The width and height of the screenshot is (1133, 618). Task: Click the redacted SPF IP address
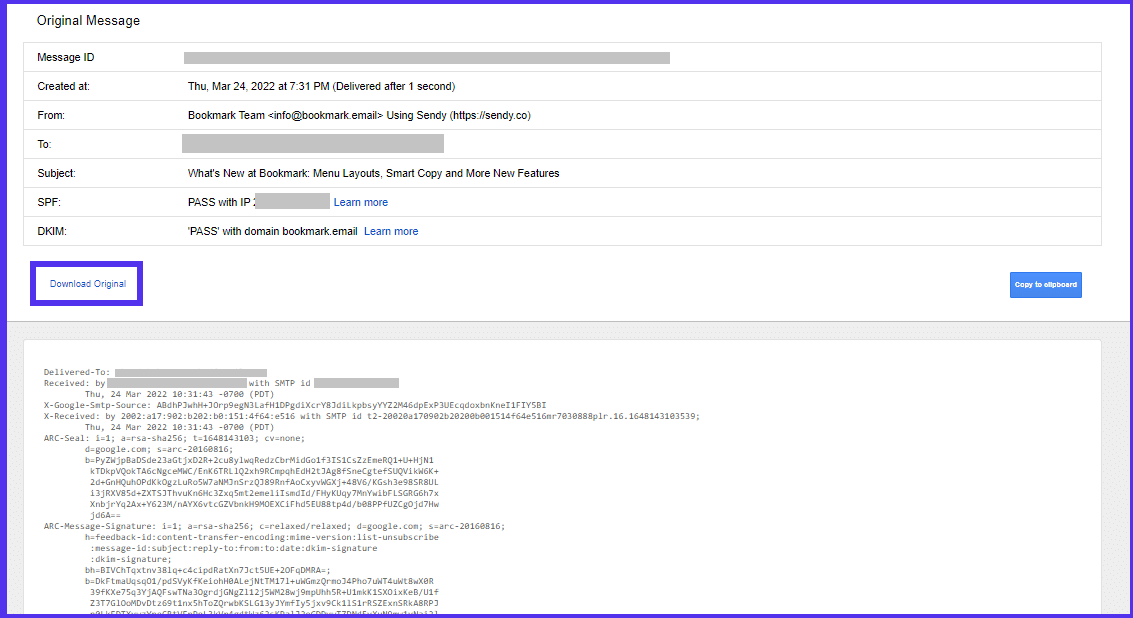tap(295, 201)
